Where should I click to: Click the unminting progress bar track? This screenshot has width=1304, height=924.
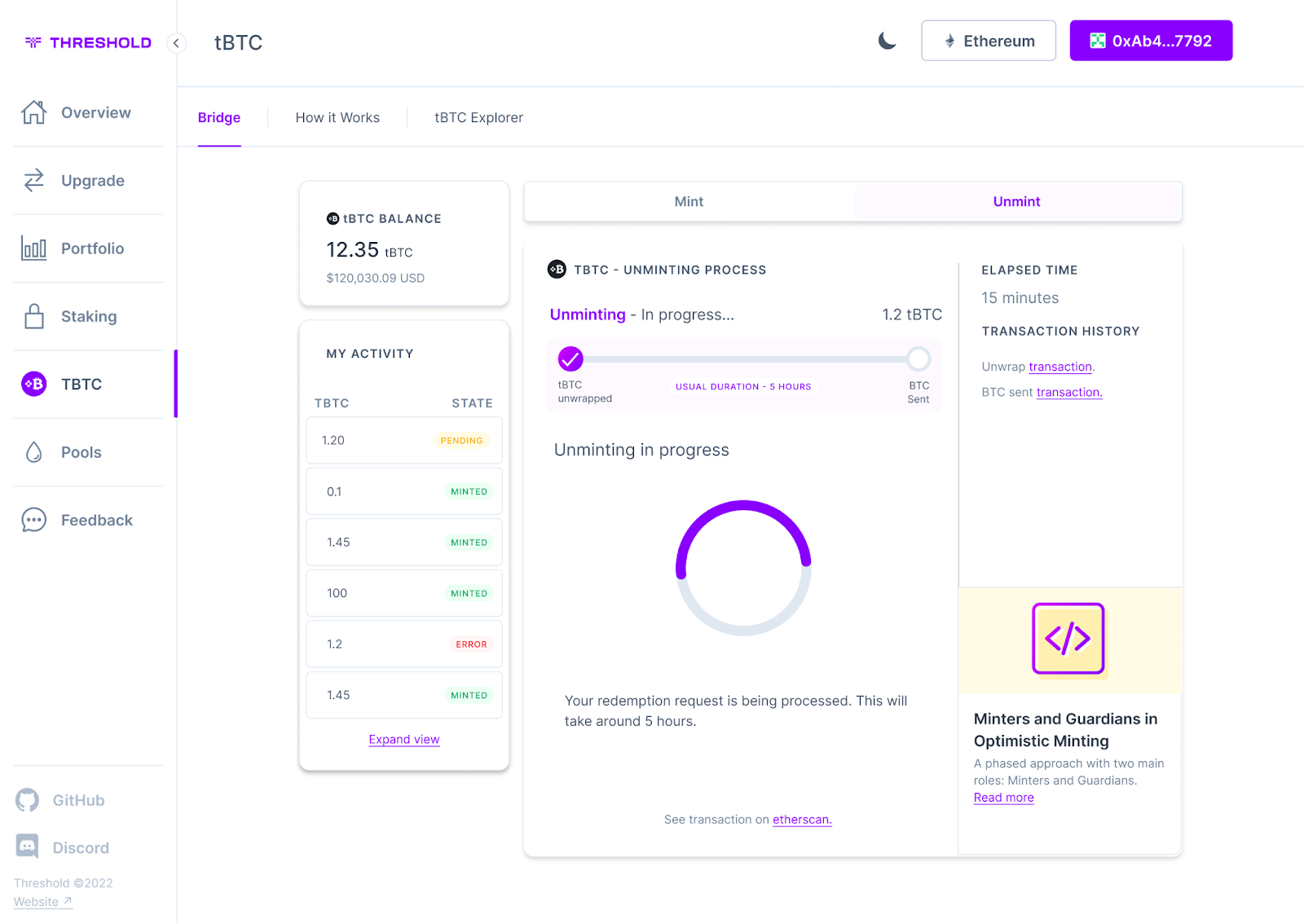coord(745,359)
